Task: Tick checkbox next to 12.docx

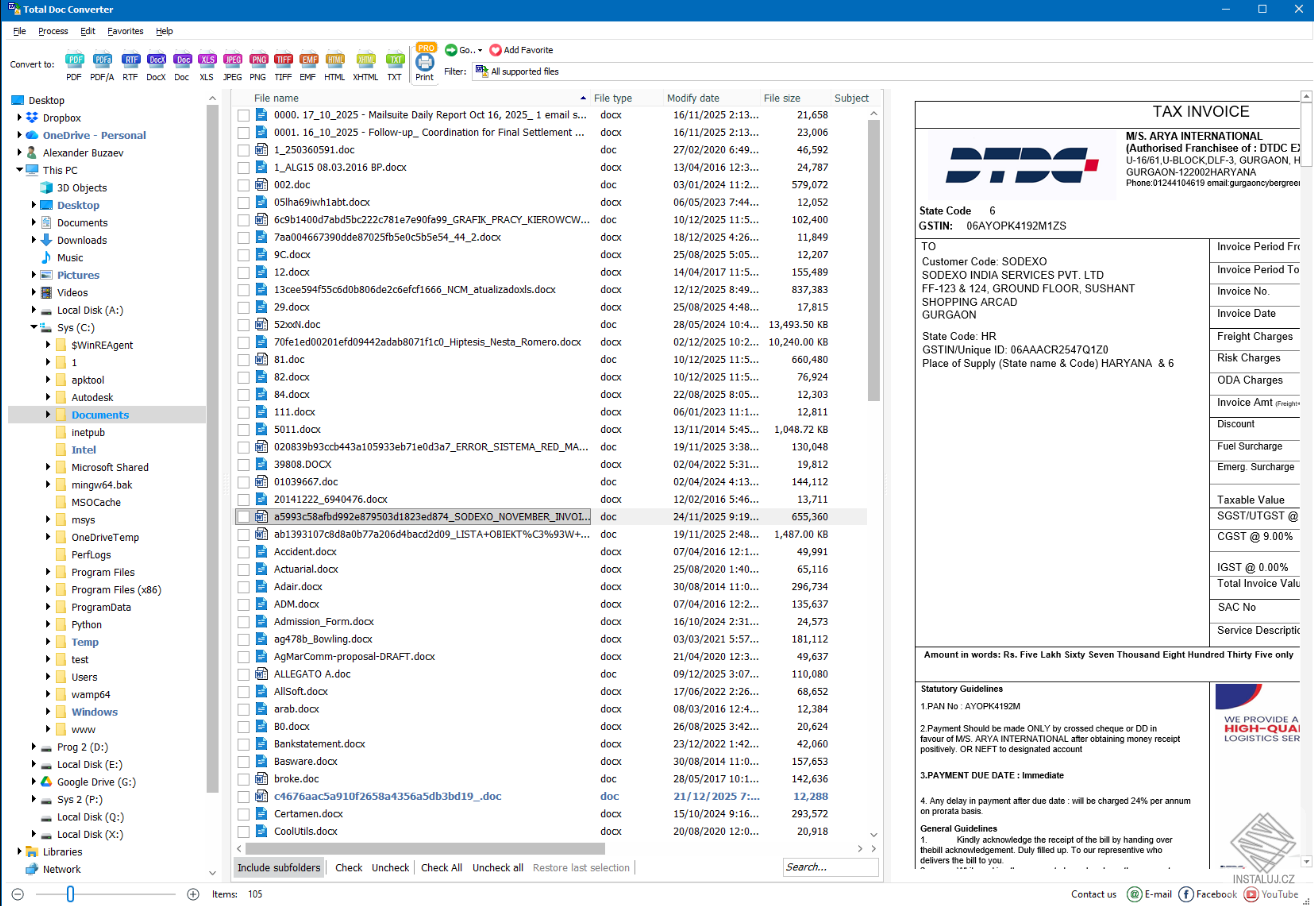Action: click(243, 272)
